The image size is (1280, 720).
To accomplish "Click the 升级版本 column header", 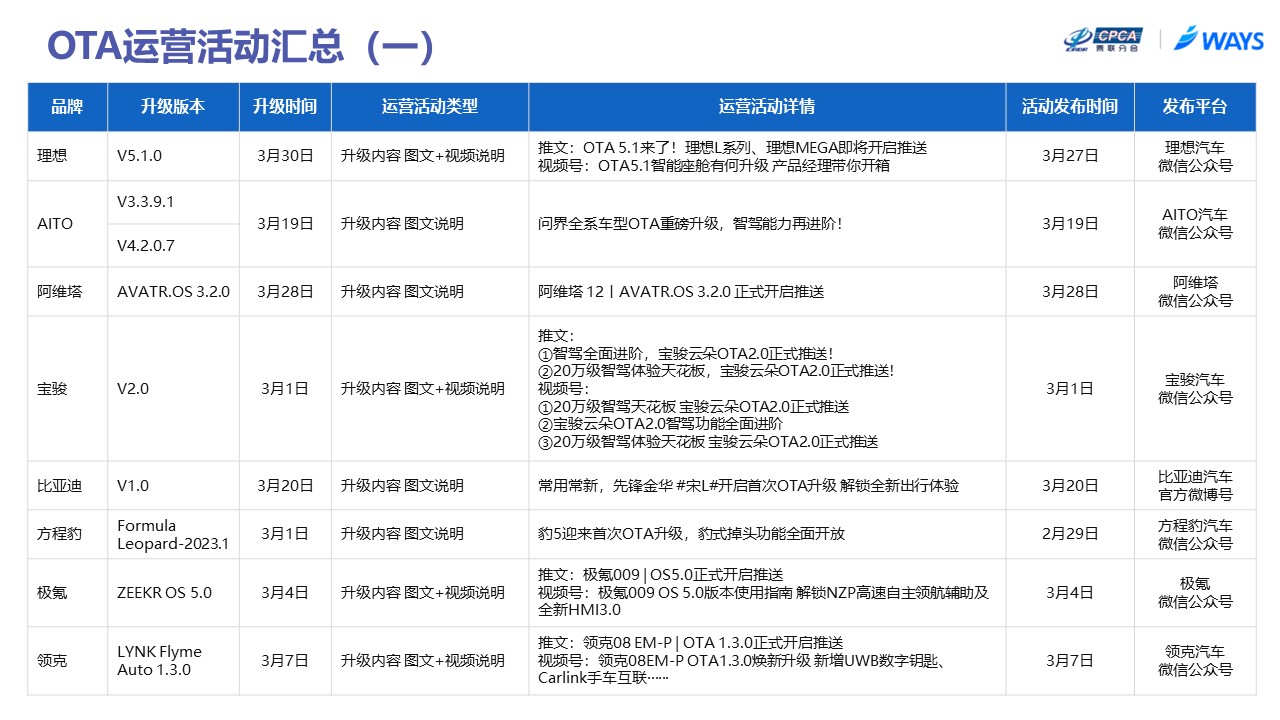I will (173, 106).
